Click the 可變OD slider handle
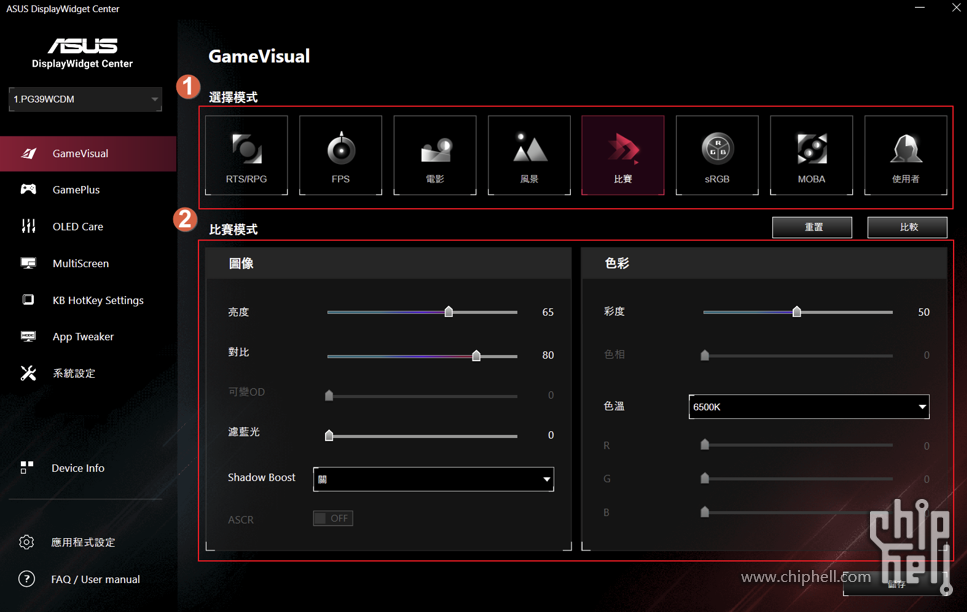 [x=329, y=395]
